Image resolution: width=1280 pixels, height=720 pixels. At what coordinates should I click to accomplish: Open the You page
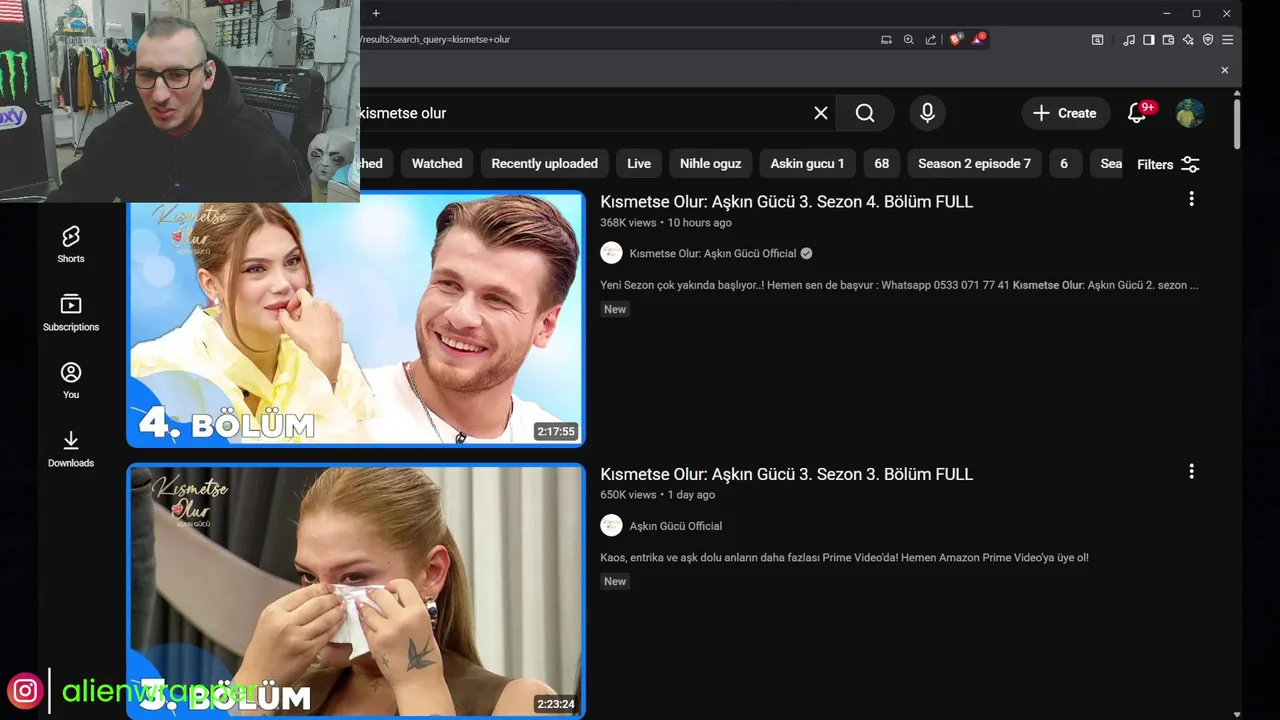tap(71, 380)
